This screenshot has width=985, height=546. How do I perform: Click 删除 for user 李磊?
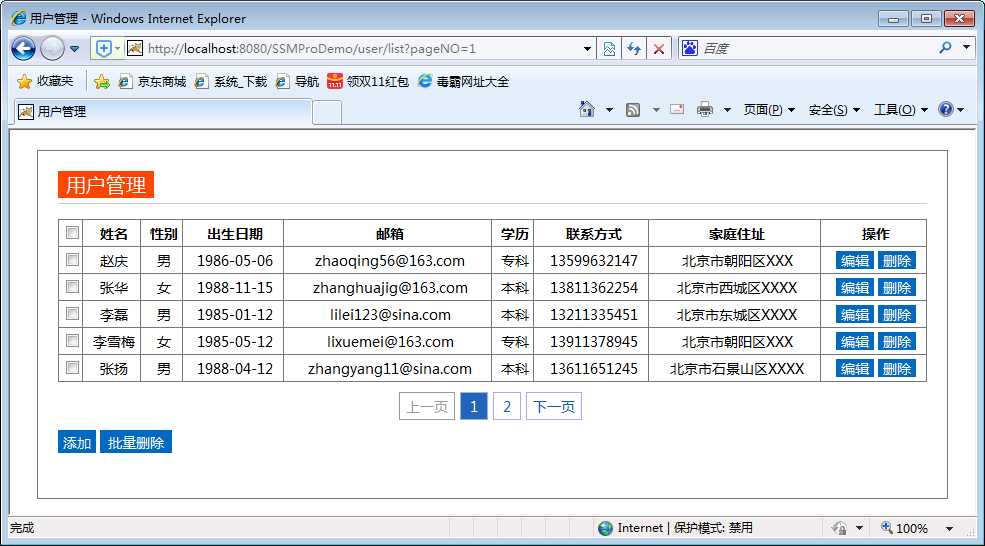896,315
